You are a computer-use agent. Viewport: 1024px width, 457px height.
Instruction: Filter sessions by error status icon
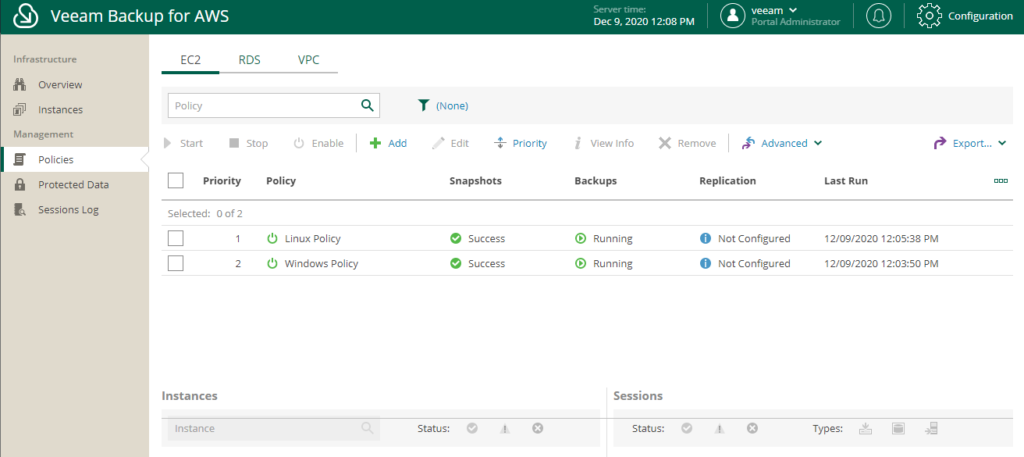click(x=752, y=428)
